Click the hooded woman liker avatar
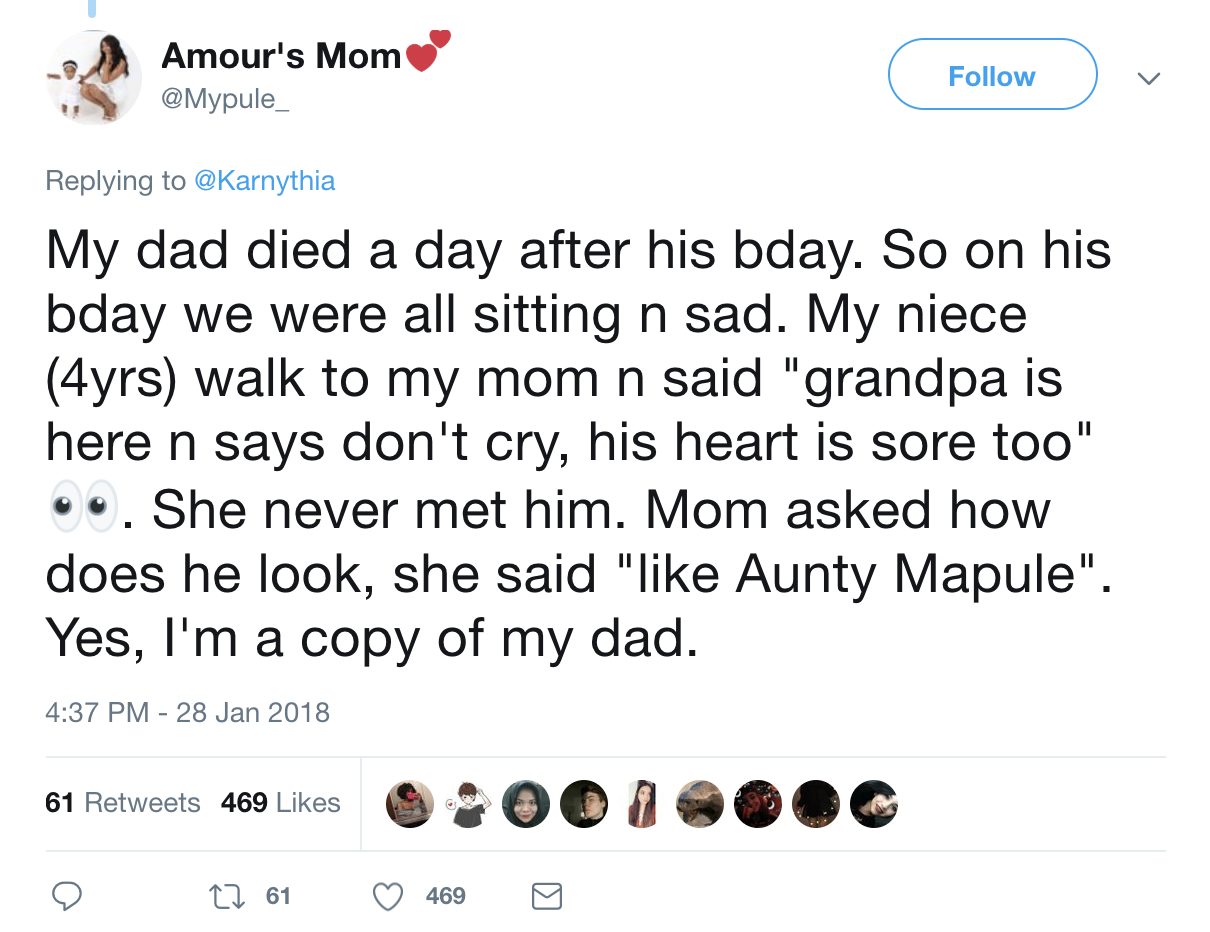1210x932 pixels. 525,804
